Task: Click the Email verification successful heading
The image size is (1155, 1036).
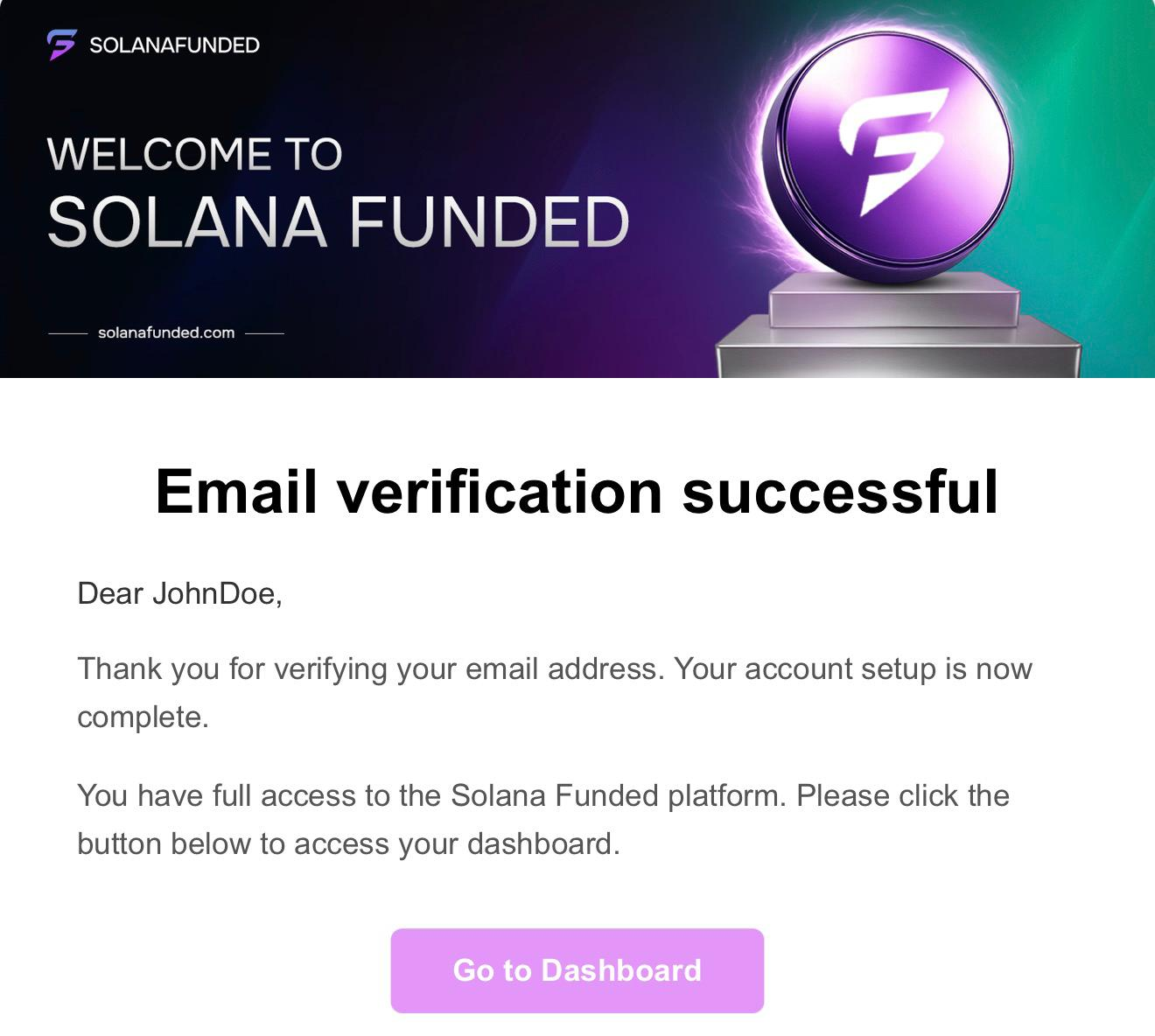Action: pos(577,491)
